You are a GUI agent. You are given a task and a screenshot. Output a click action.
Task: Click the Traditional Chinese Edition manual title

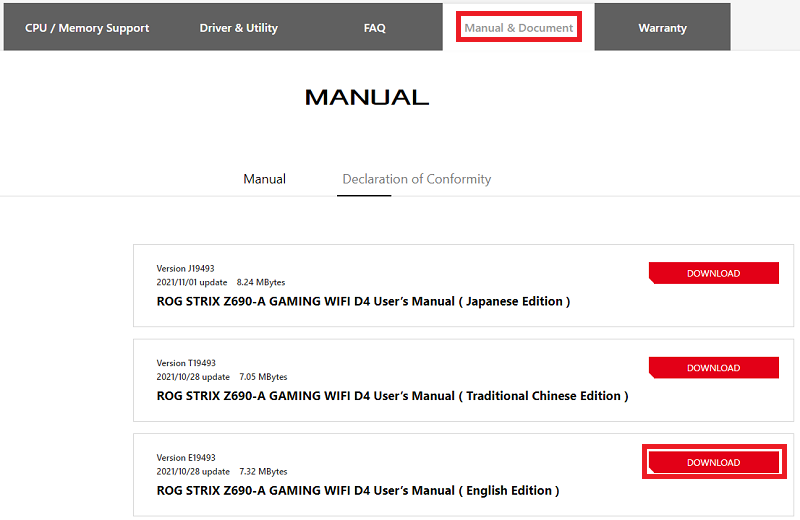pos(392,396)
